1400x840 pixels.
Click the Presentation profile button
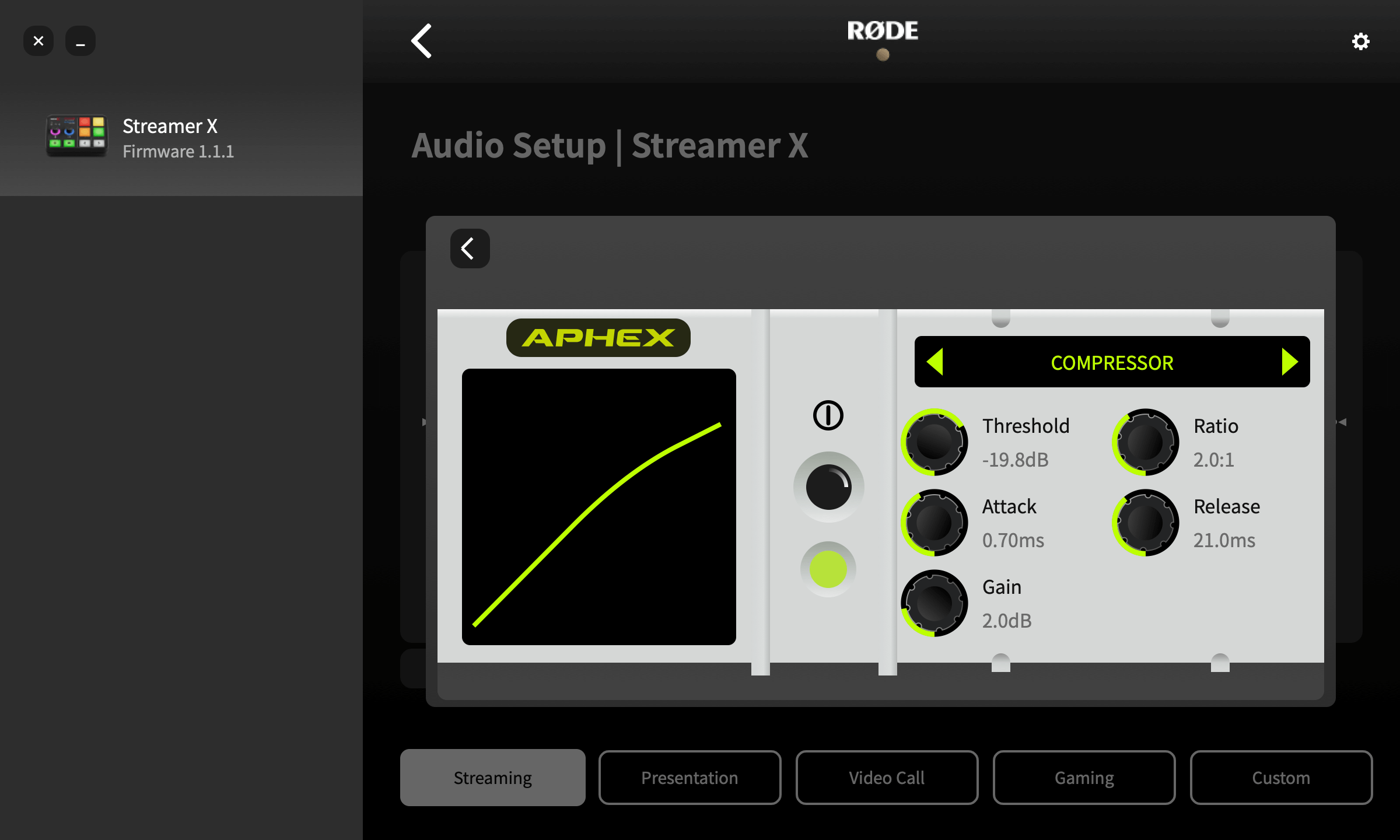[688, 778]
